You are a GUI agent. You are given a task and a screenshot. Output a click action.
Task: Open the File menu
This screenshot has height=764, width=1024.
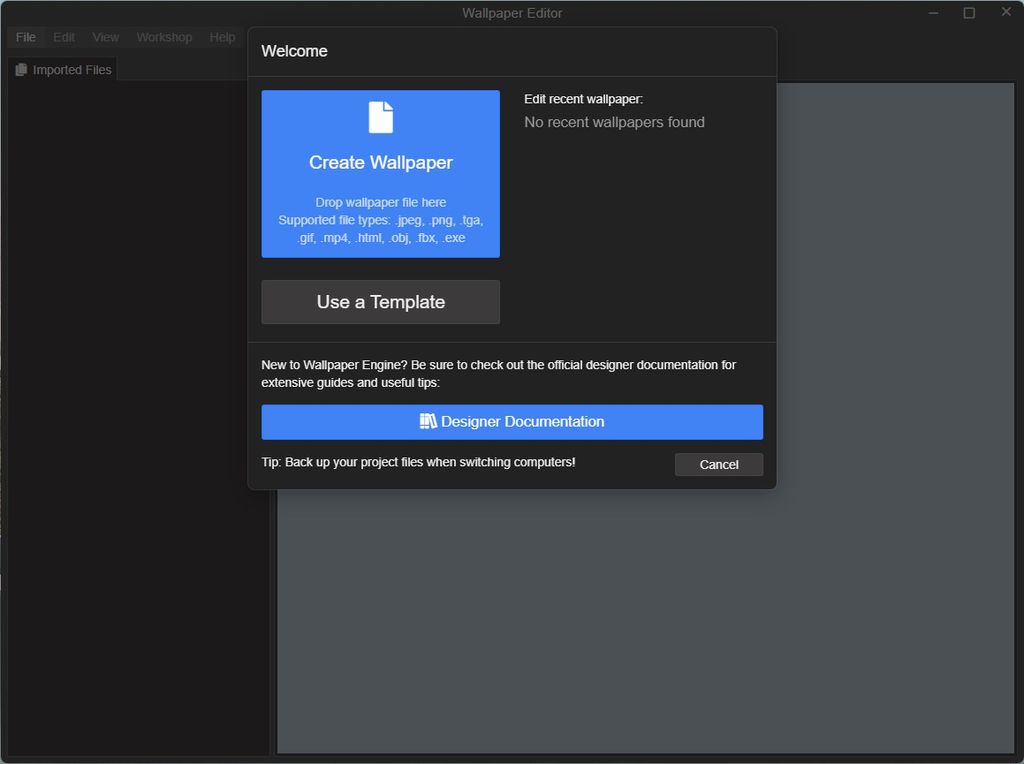(25, 37)
